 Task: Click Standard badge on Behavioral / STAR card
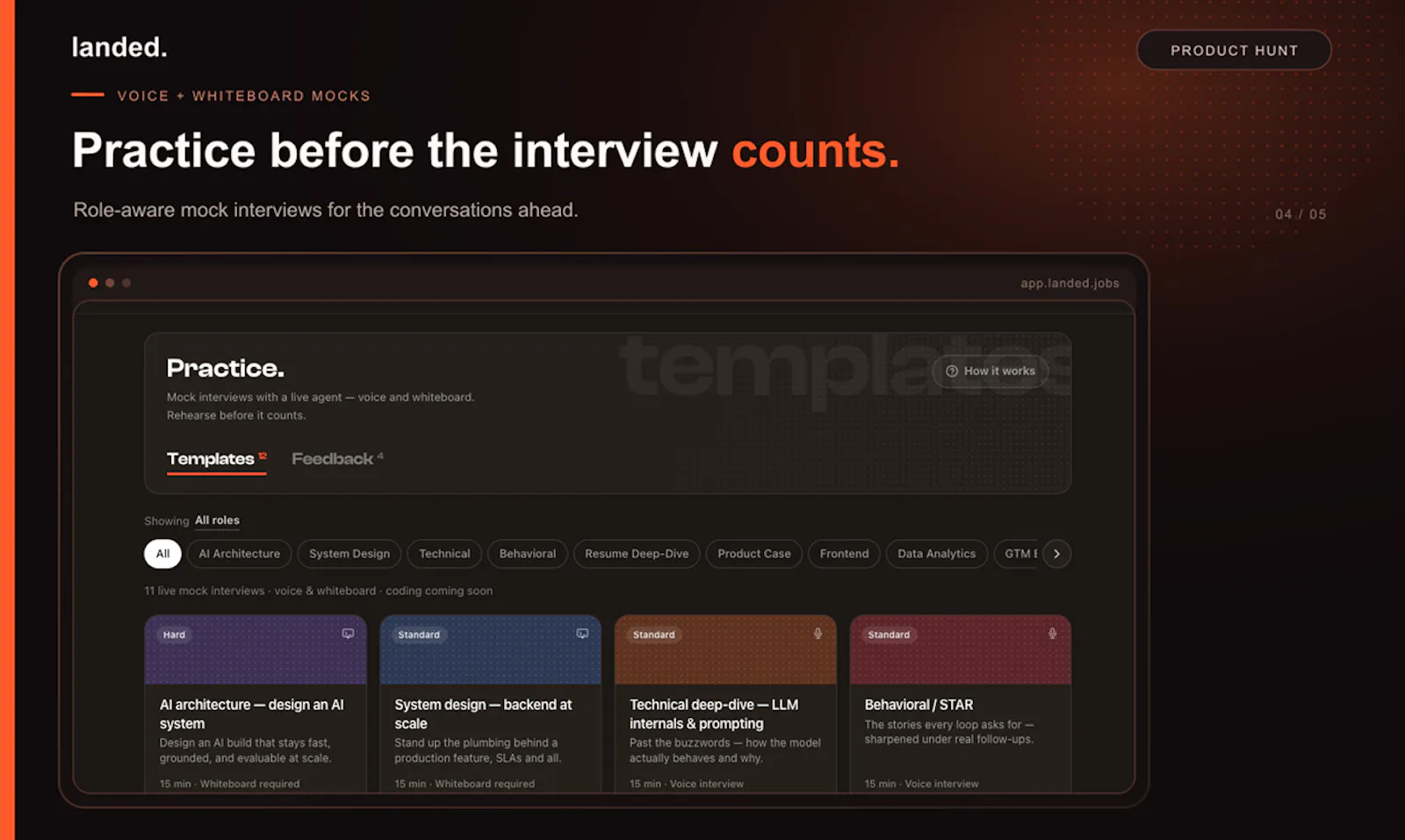[889, 635]
